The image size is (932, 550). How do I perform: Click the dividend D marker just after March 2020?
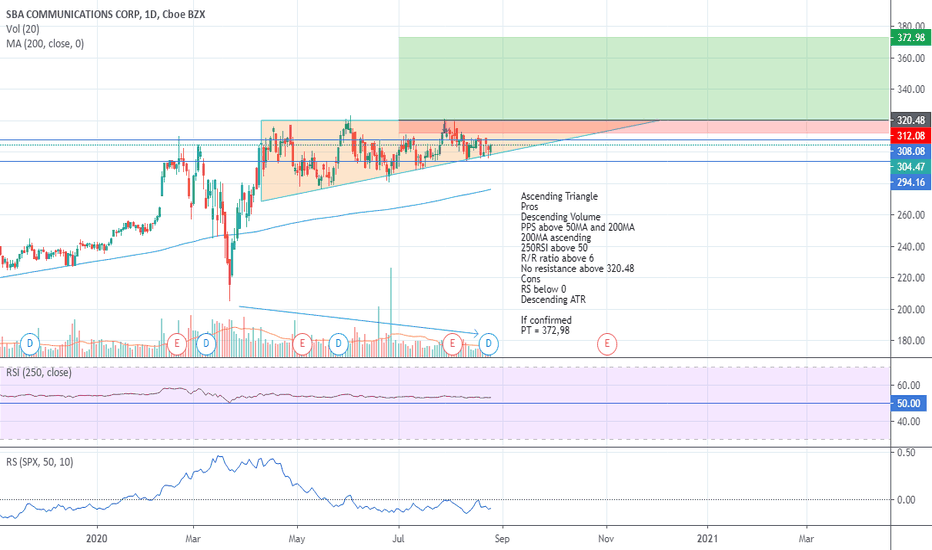pyautogui.click(x=206, y=344)
